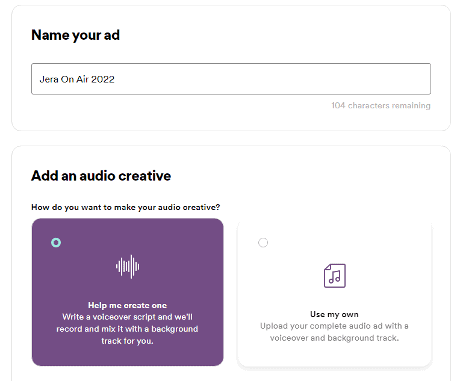Select the 'Help me create one' radio button

click(56, 242)
